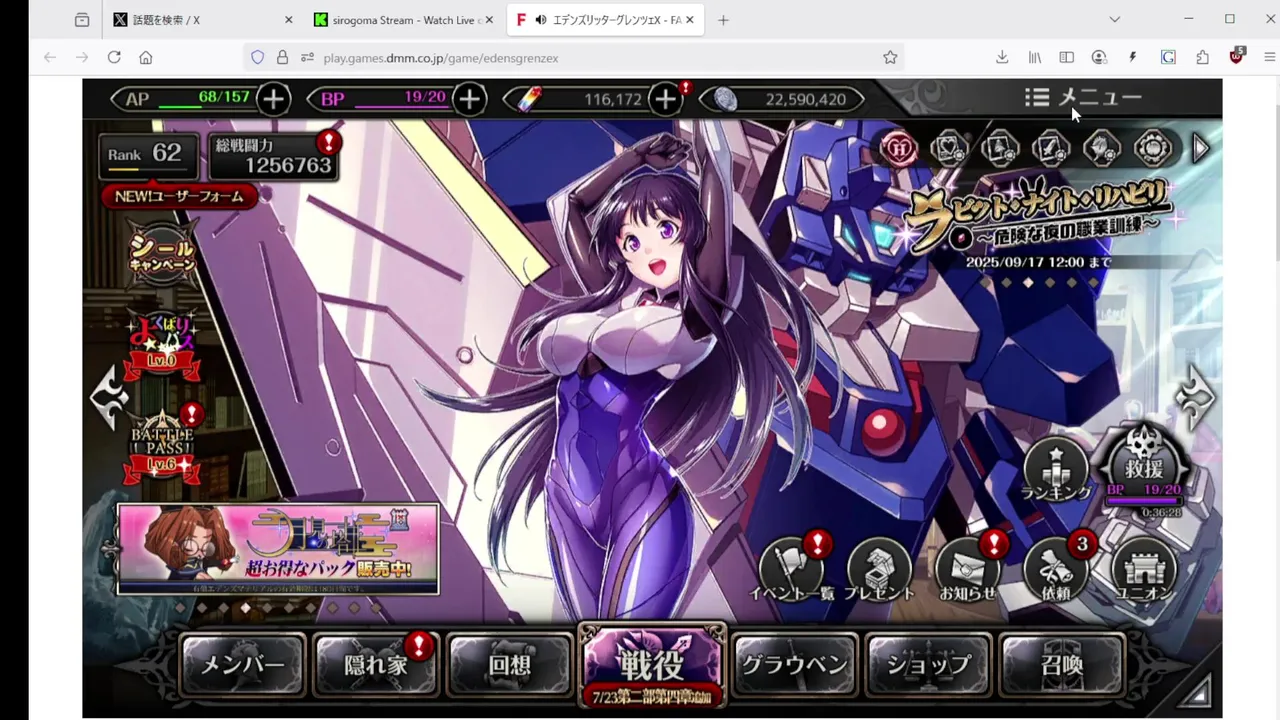Add crystals with the plus beside 116,172

[x=665, y=98]
